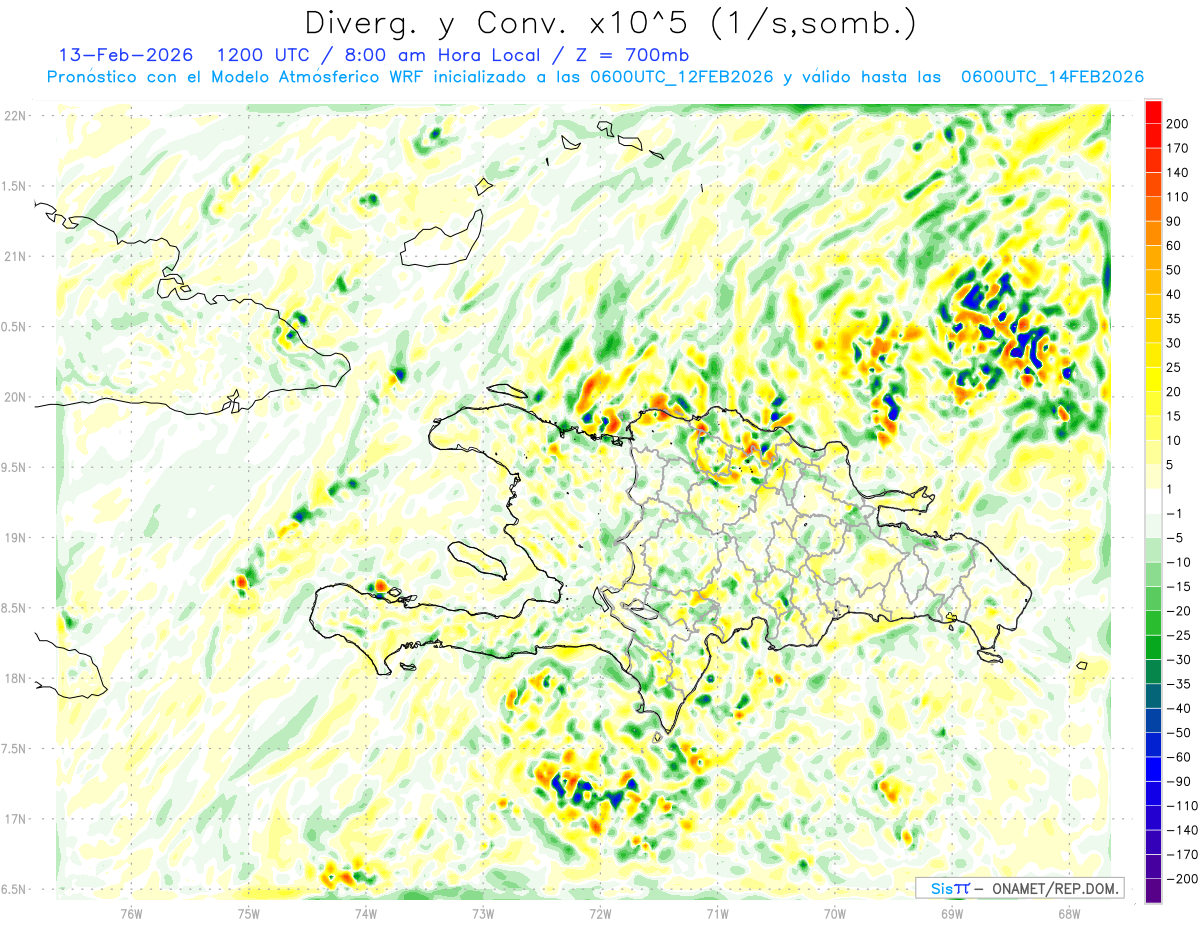
Task: Click the '6.5N' latitude label
Action: [x=15, y=890]
